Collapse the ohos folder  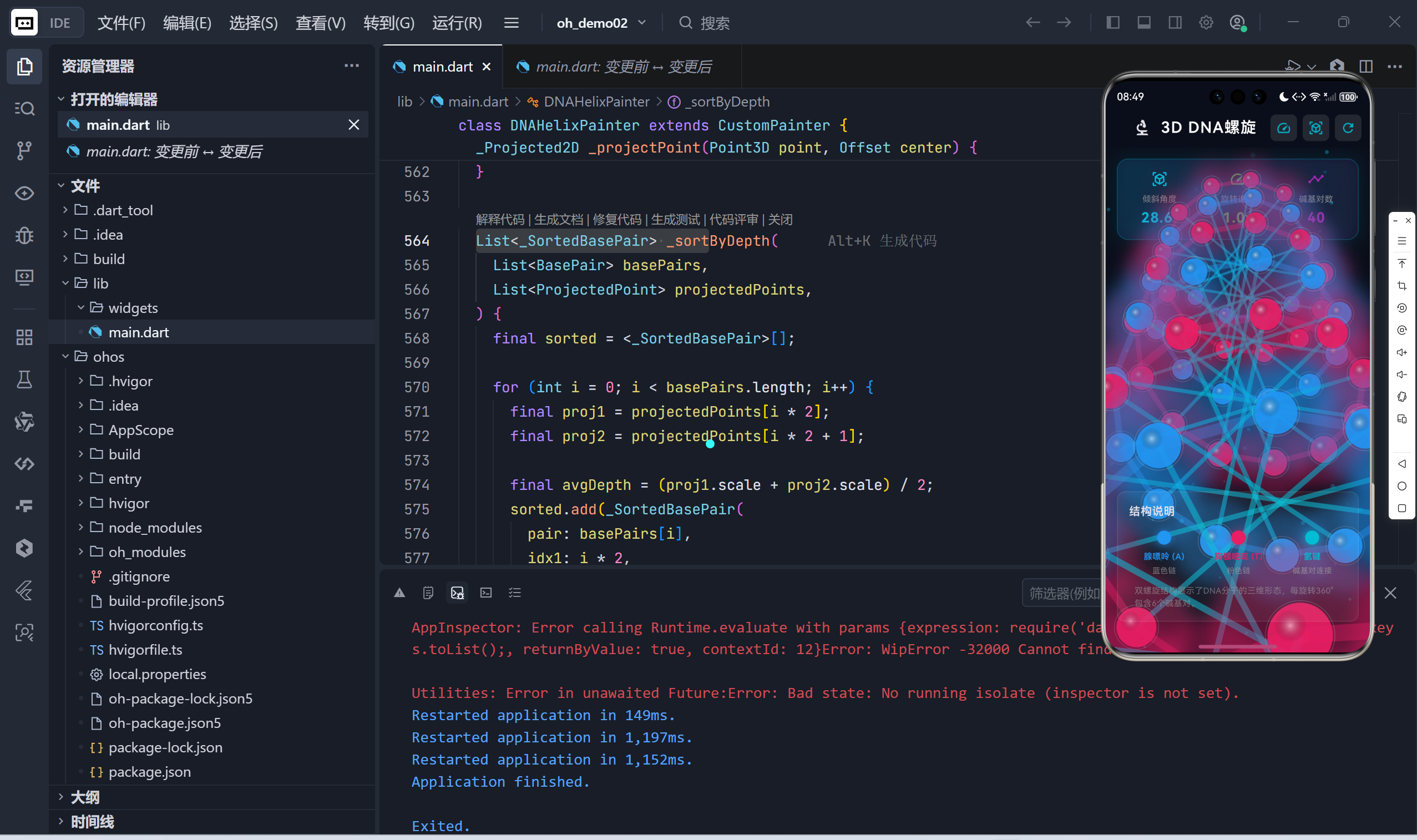coord(108,357)
